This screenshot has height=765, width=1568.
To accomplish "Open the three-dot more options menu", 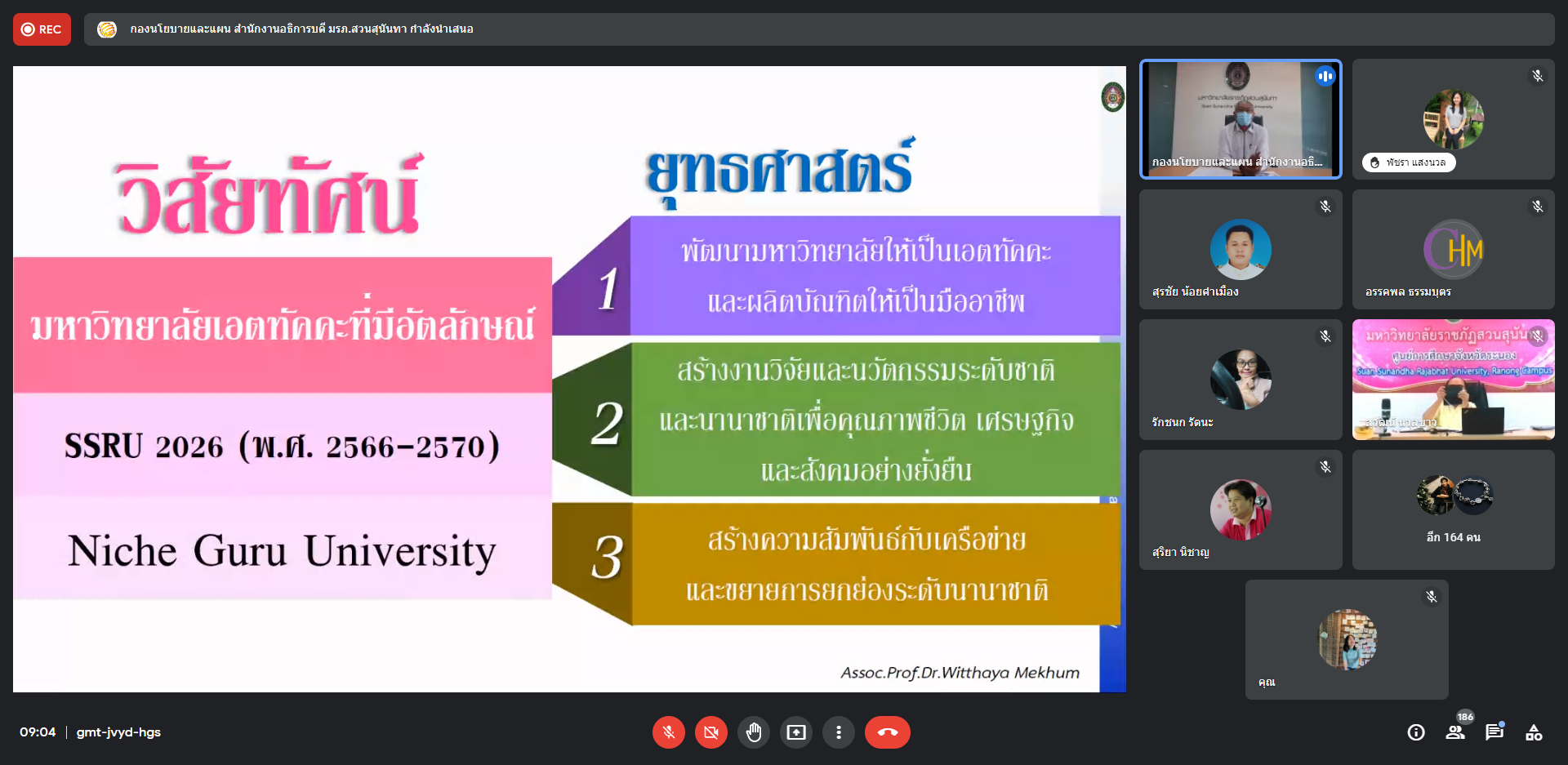I will click(x=839, y=732).
